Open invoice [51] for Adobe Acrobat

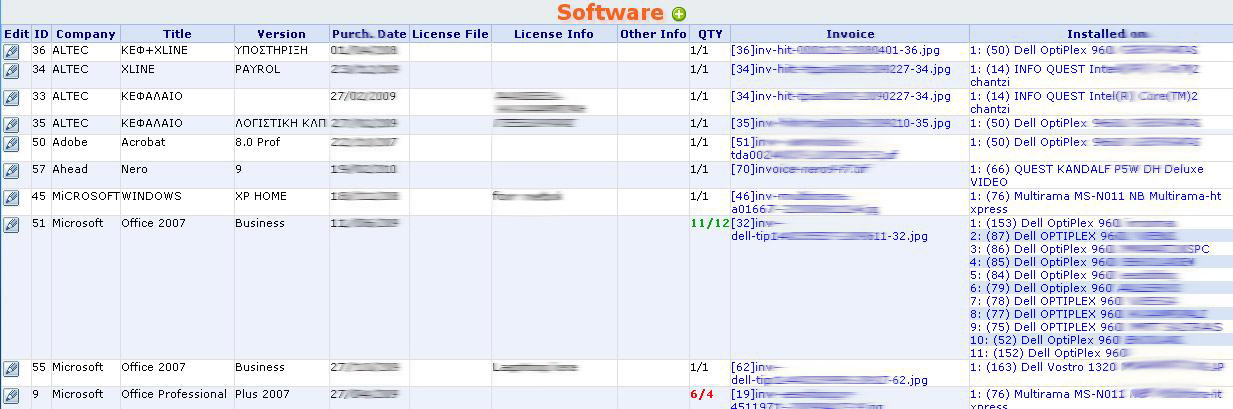(x=815, y=148)
